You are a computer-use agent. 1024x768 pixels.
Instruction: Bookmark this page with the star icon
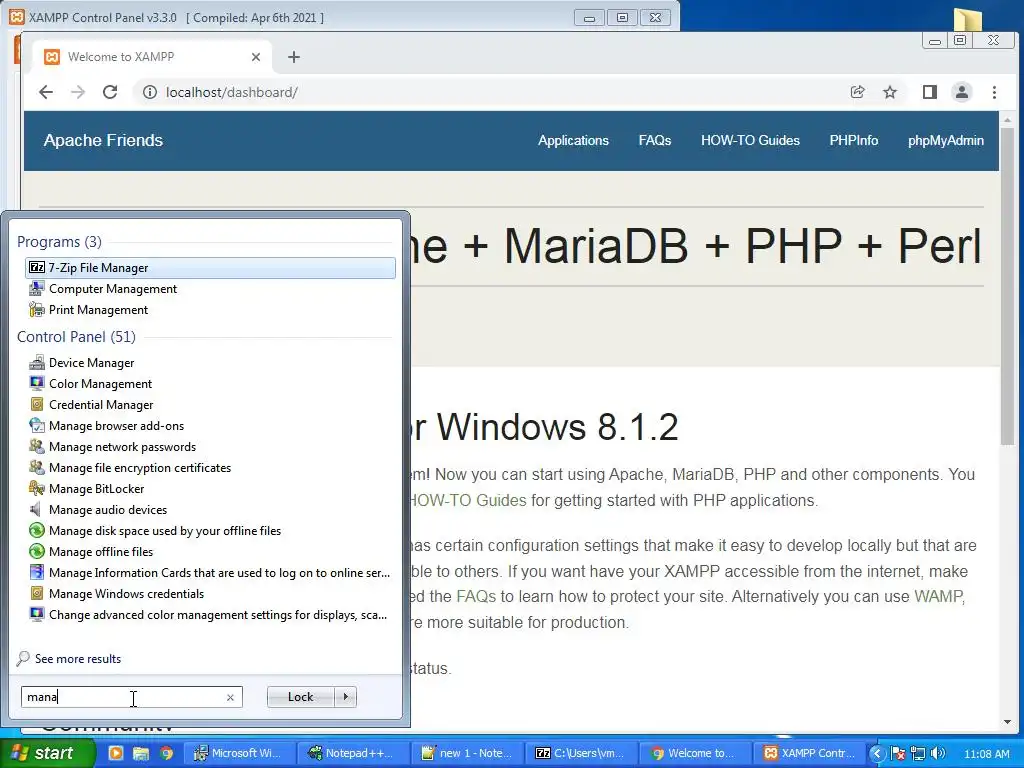click(x=889, y=92)
